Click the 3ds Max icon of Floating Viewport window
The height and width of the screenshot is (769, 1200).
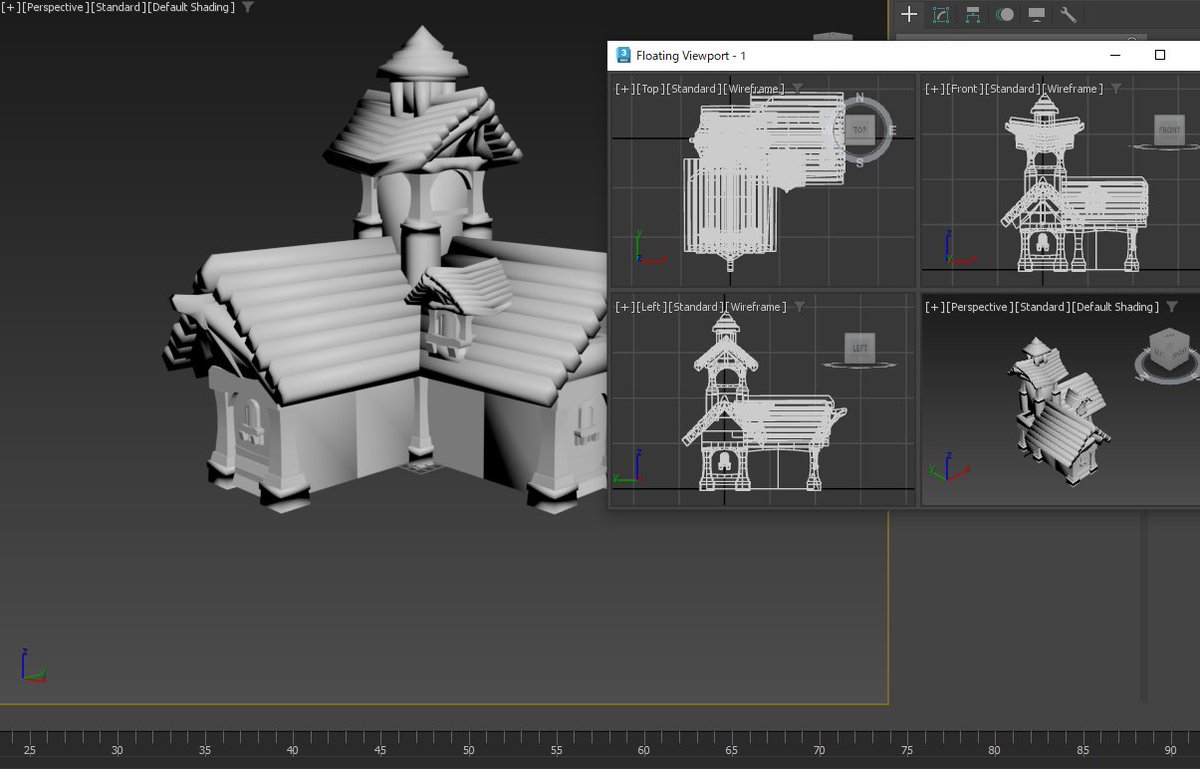tap(623, 55)
